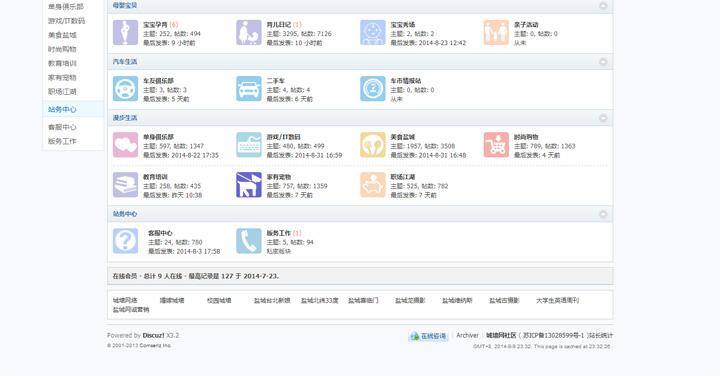Select 站务中心 in the left sidebar
This screenshot has height=376, width=720.
62,109
